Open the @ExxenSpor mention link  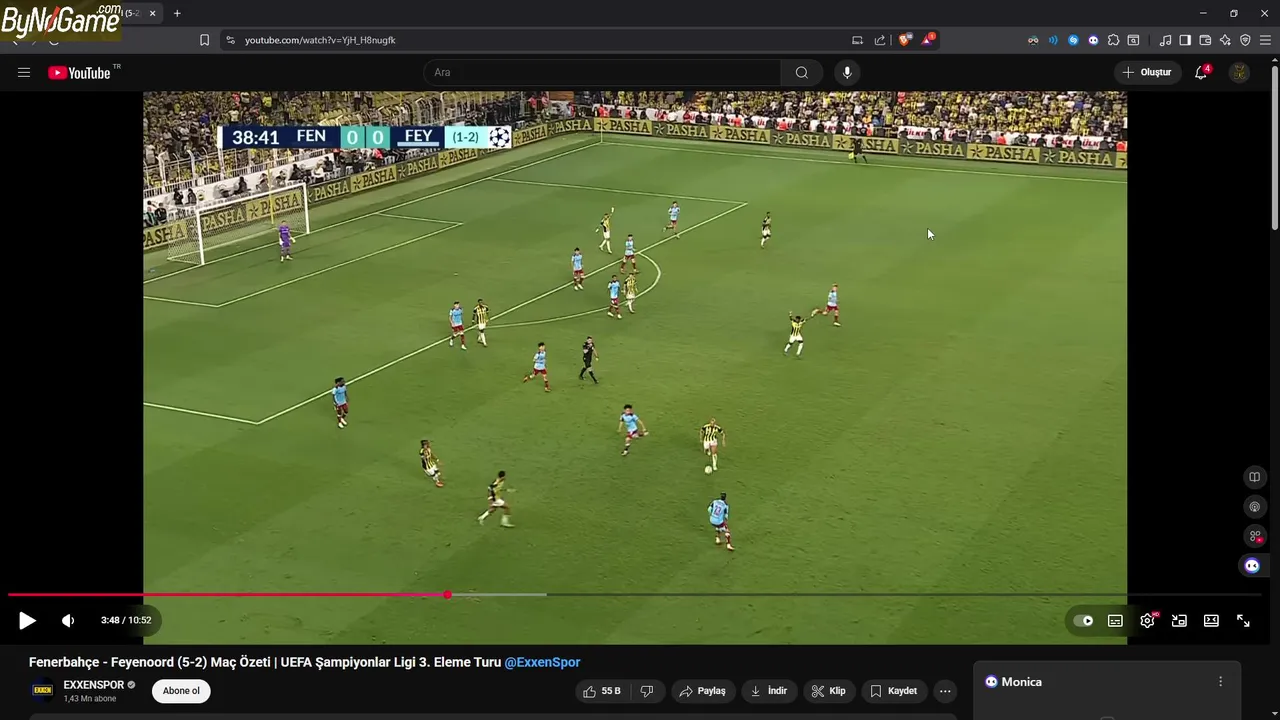click(542, 662)
